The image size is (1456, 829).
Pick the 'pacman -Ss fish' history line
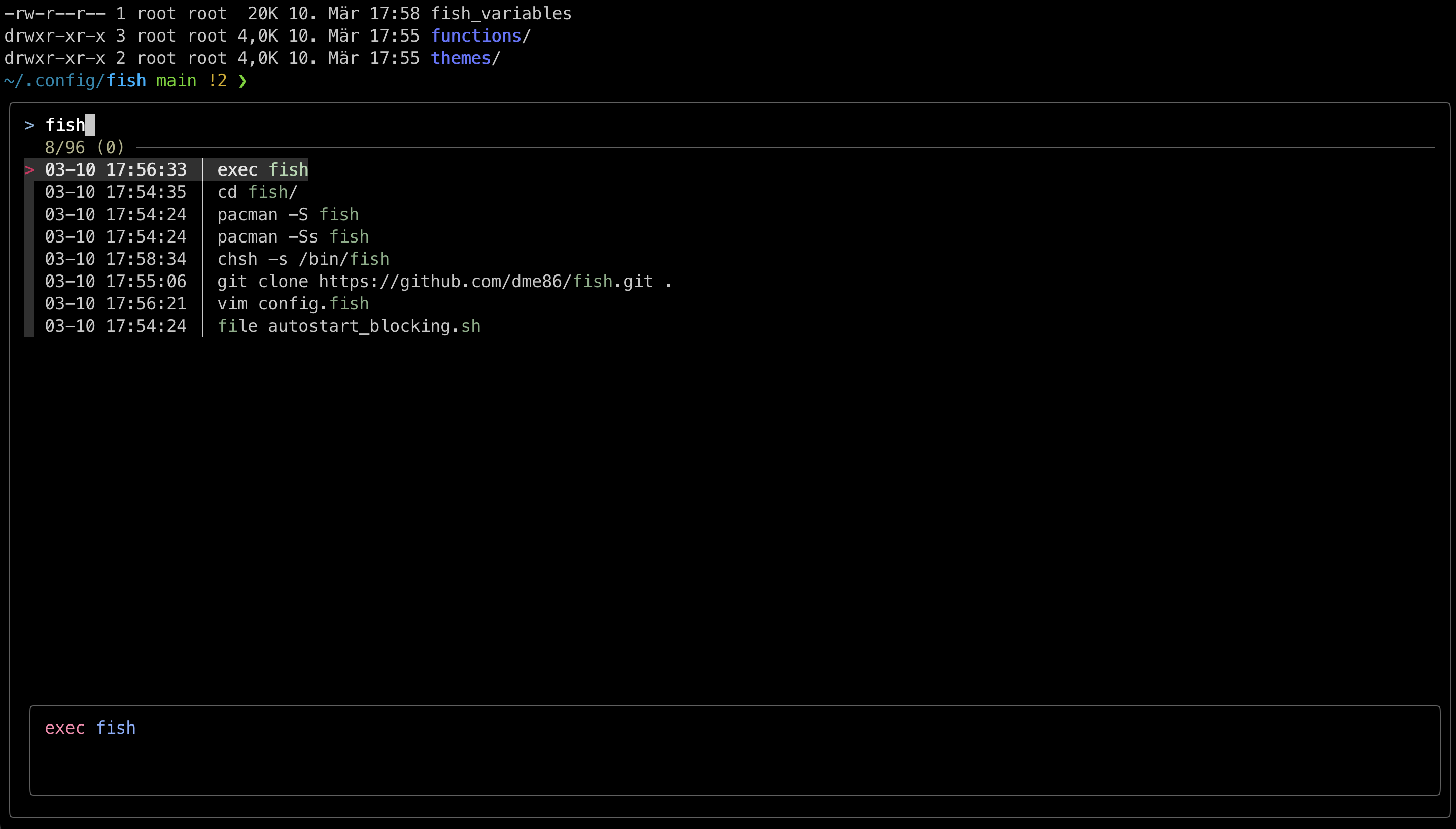[x=293, y=237]
